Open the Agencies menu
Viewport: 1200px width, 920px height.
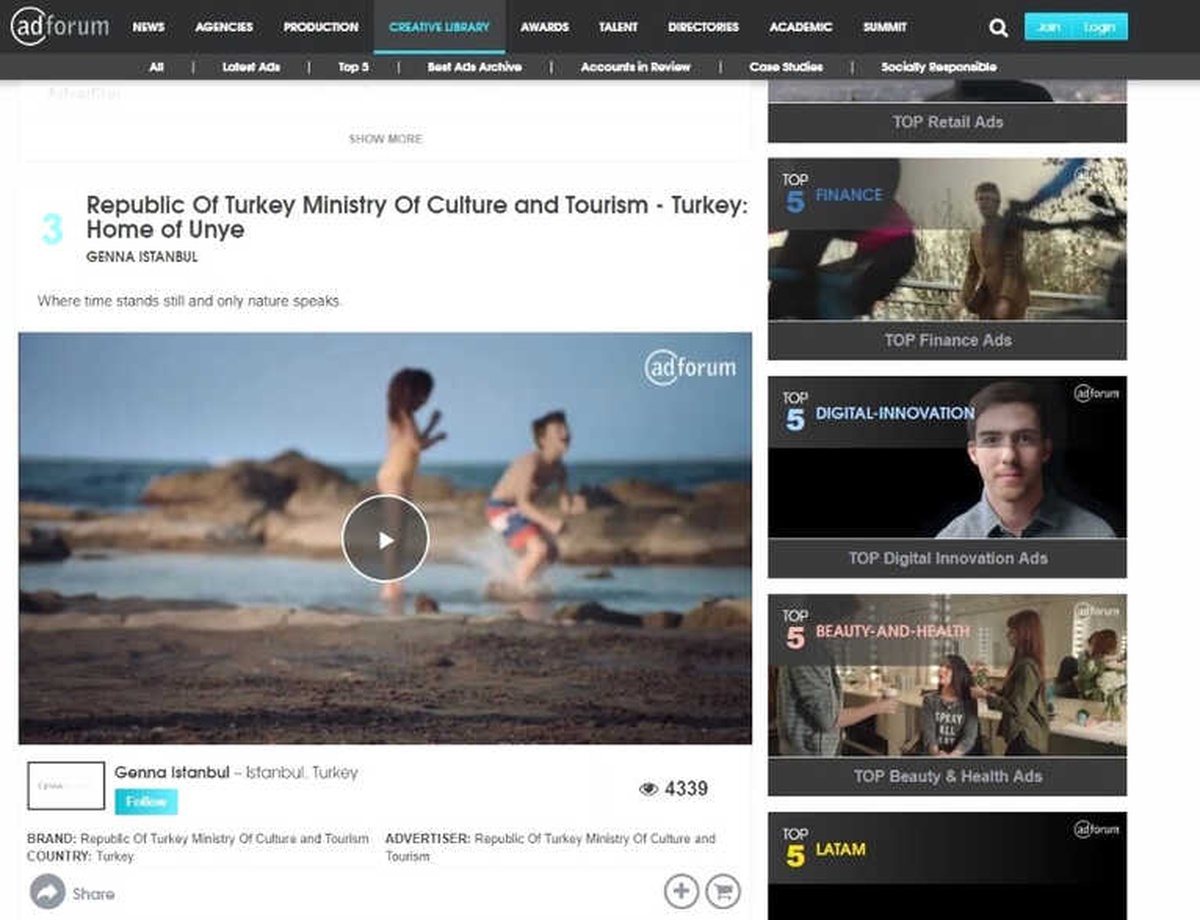224,27
